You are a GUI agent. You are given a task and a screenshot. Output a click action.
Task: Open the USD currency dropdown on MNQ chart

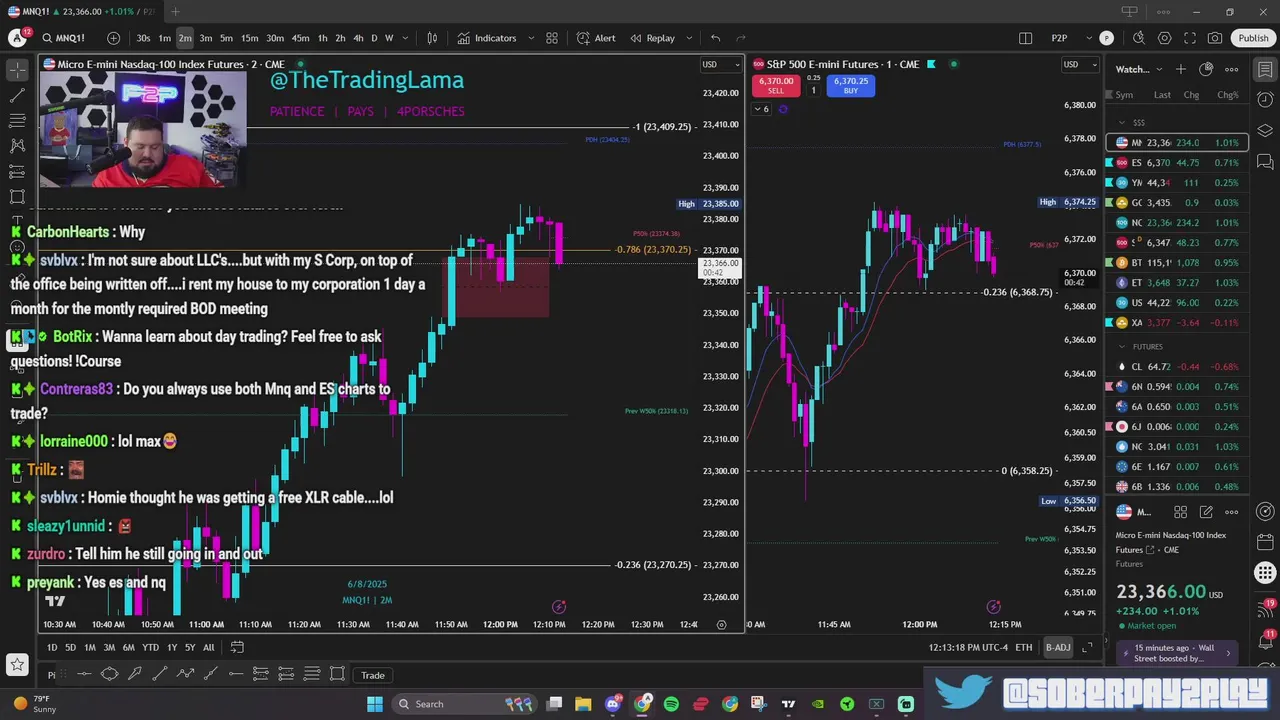[x=720, y=65]
